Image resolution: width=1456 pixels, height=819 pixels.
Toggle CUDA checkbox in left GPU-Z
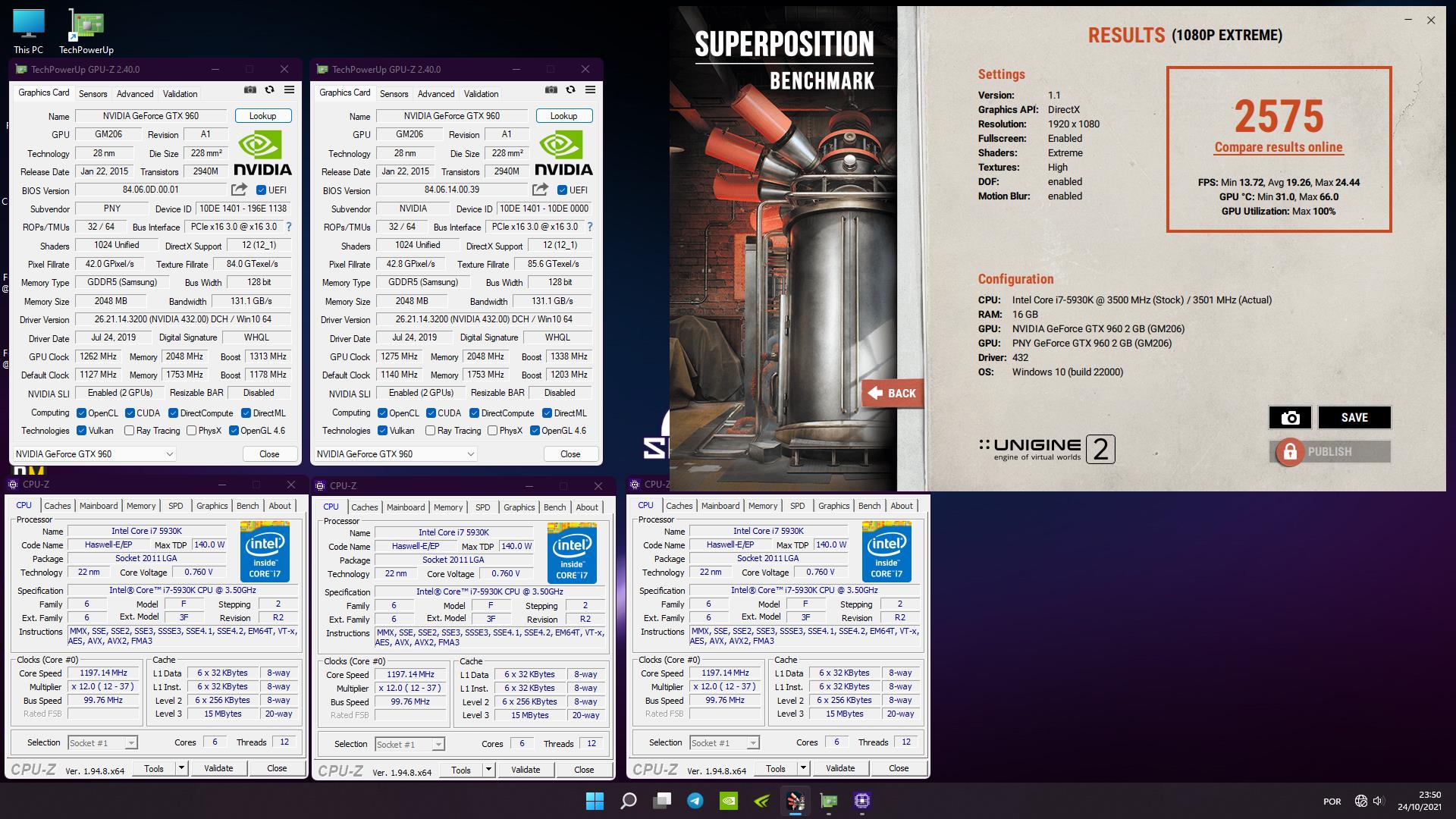click(130, 413)
